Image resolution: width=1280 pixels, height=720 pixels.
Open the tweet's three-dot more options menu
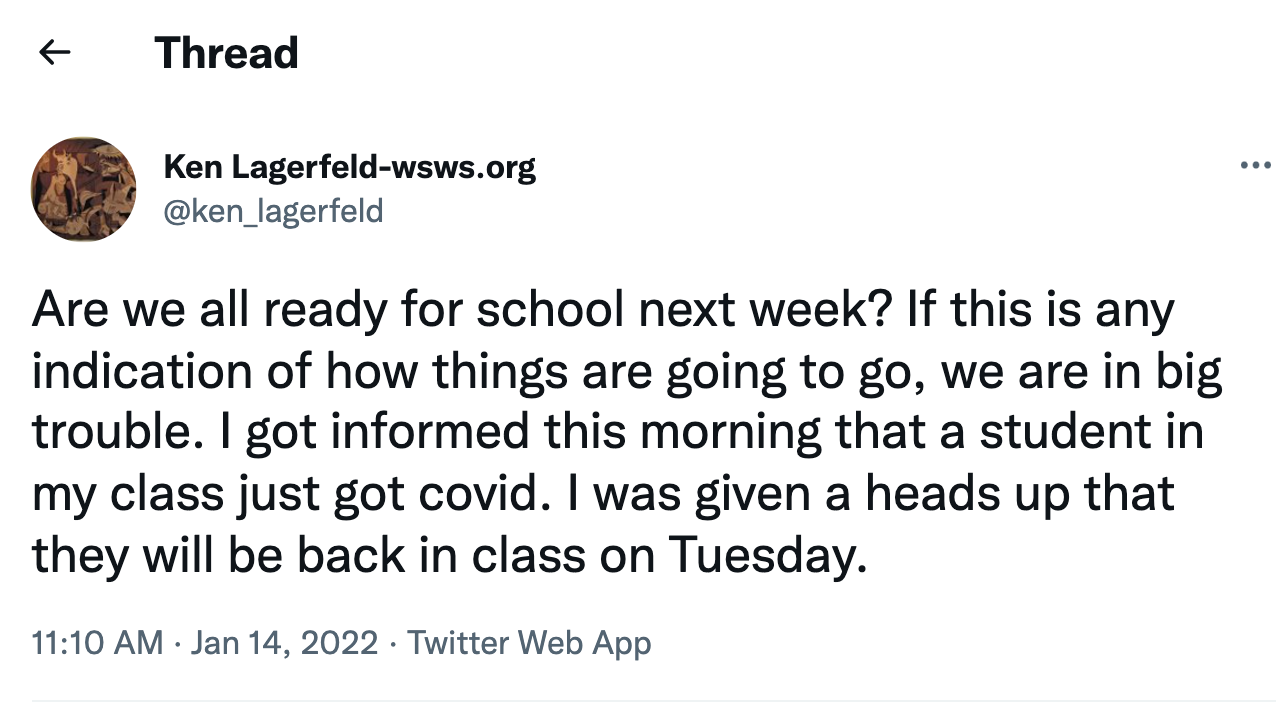click(x=1255, y=166)
